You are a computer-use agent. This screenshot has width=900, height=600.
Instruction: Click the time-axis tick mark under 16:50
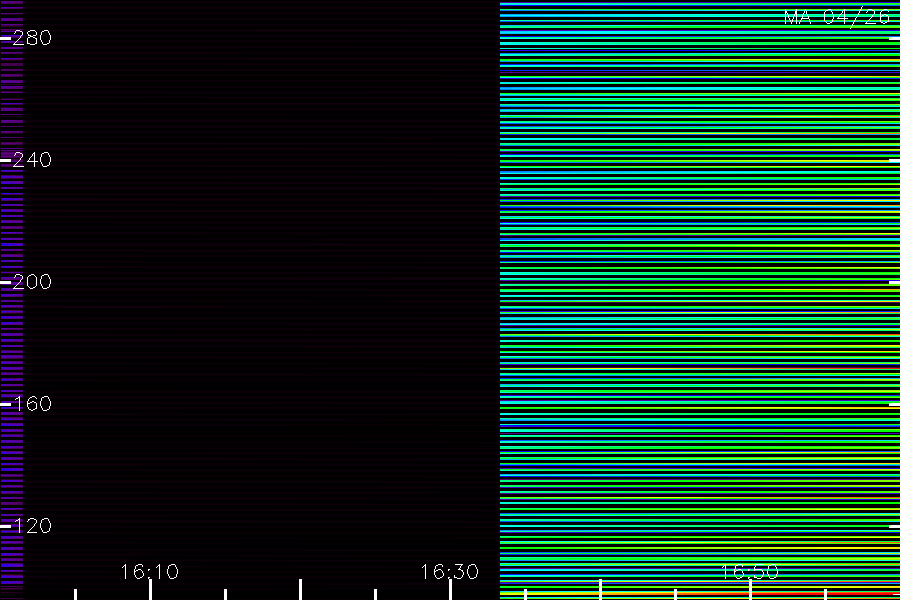click(x=750, y=590)
